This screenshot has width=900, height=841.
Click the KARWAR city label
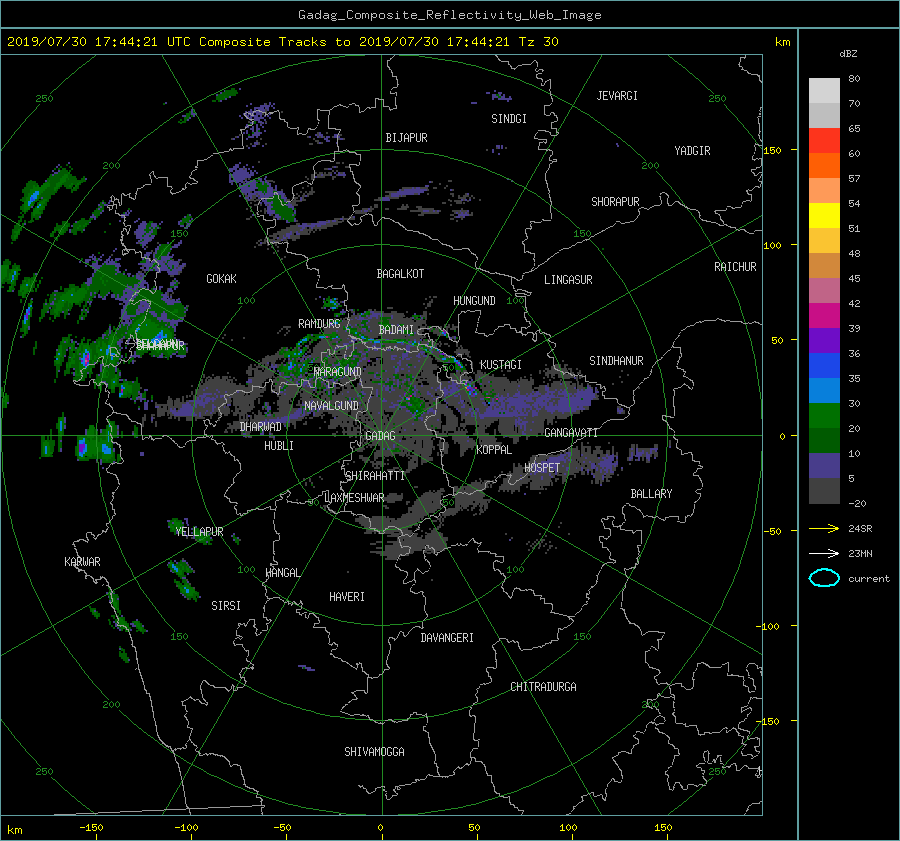click(x=82, y=562)
